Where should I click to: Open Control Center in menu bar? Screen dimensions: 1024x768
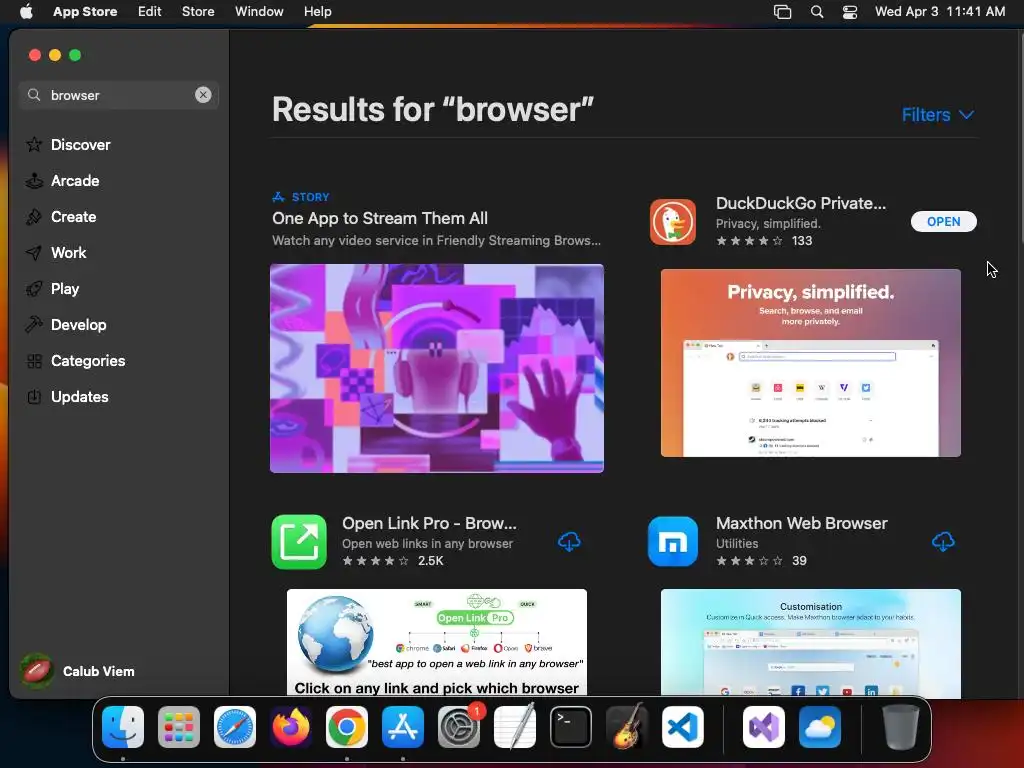coord(850,12)
